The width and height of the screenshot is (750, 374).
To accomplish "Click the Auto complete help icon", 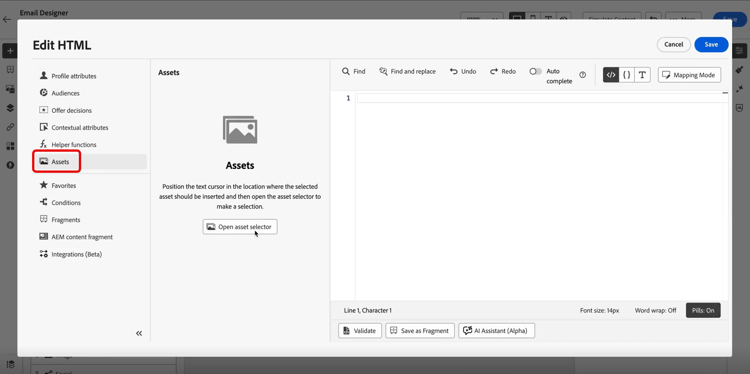I will (583, 75).
